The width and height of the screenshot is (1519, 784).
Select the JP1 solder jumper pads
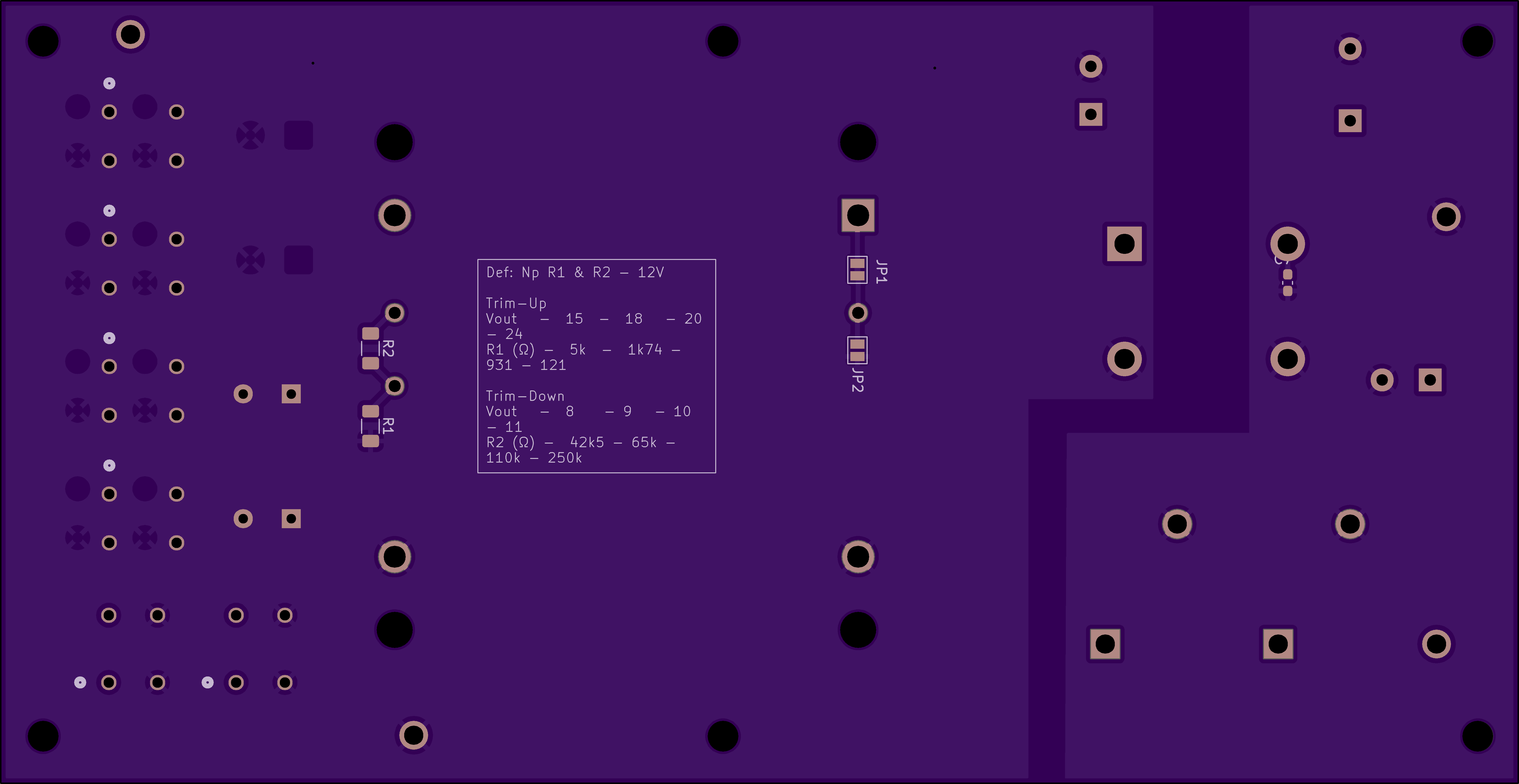point(857,269)
